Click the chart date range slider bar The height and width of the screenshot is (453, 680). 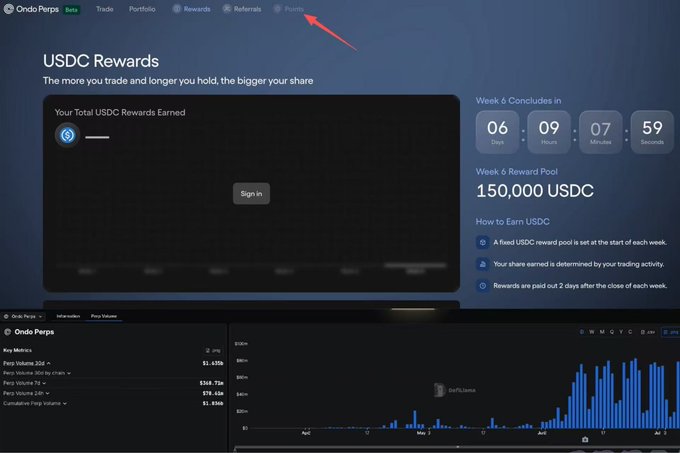click(457, 448)
